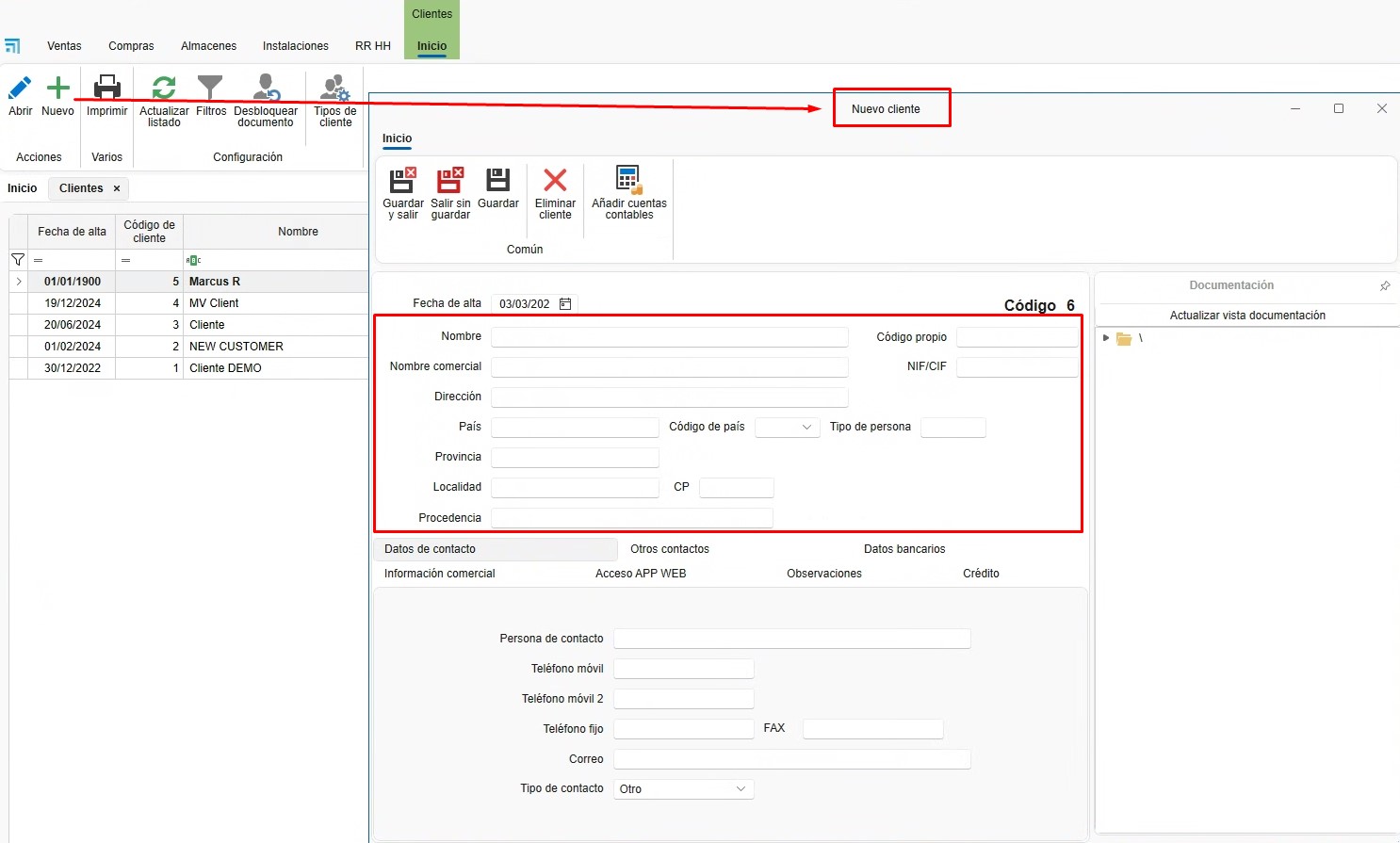Click the País input field

pos(575,428)
